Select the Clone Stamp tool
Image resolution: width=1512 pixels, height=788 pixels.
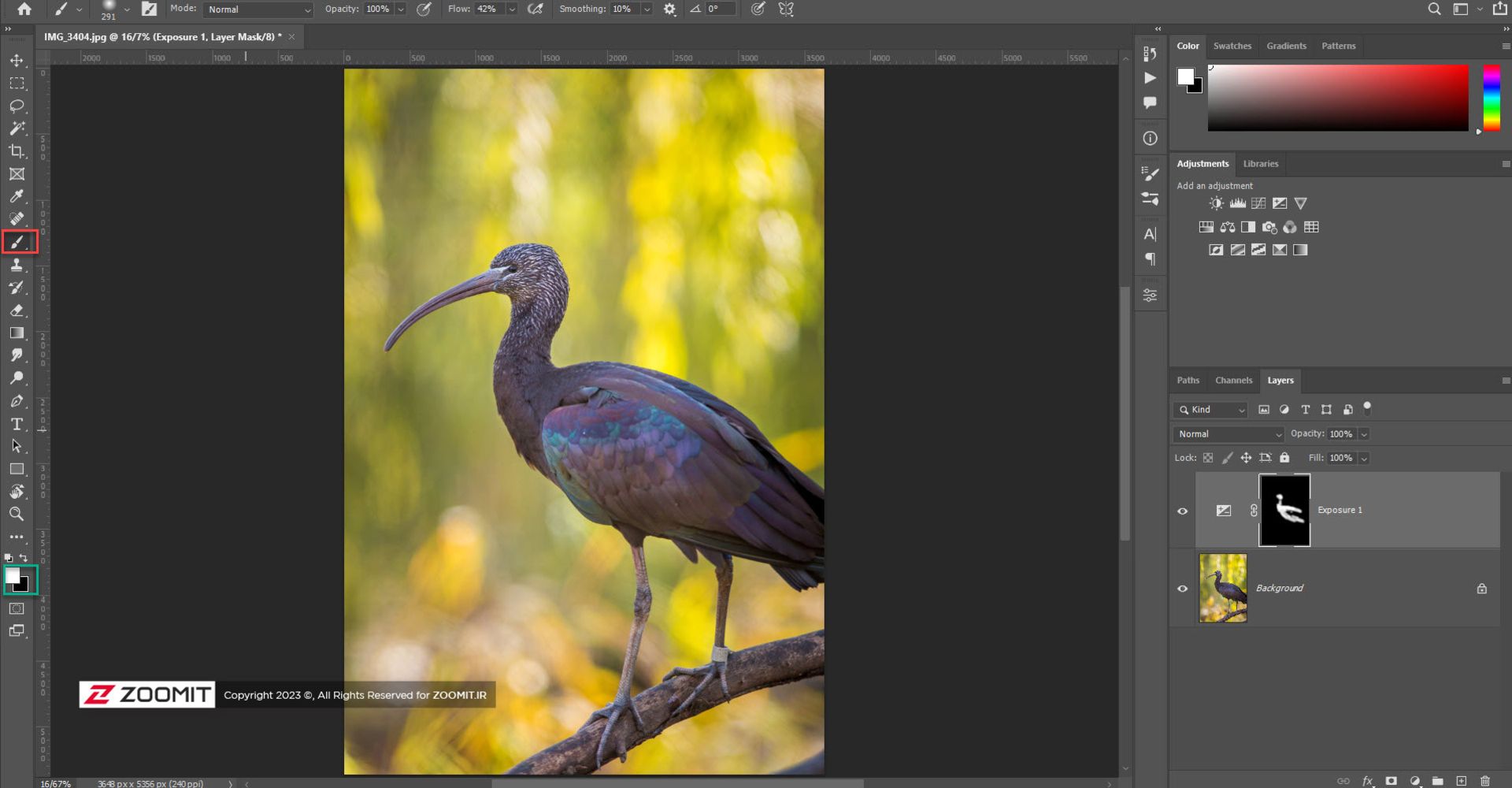17,265
